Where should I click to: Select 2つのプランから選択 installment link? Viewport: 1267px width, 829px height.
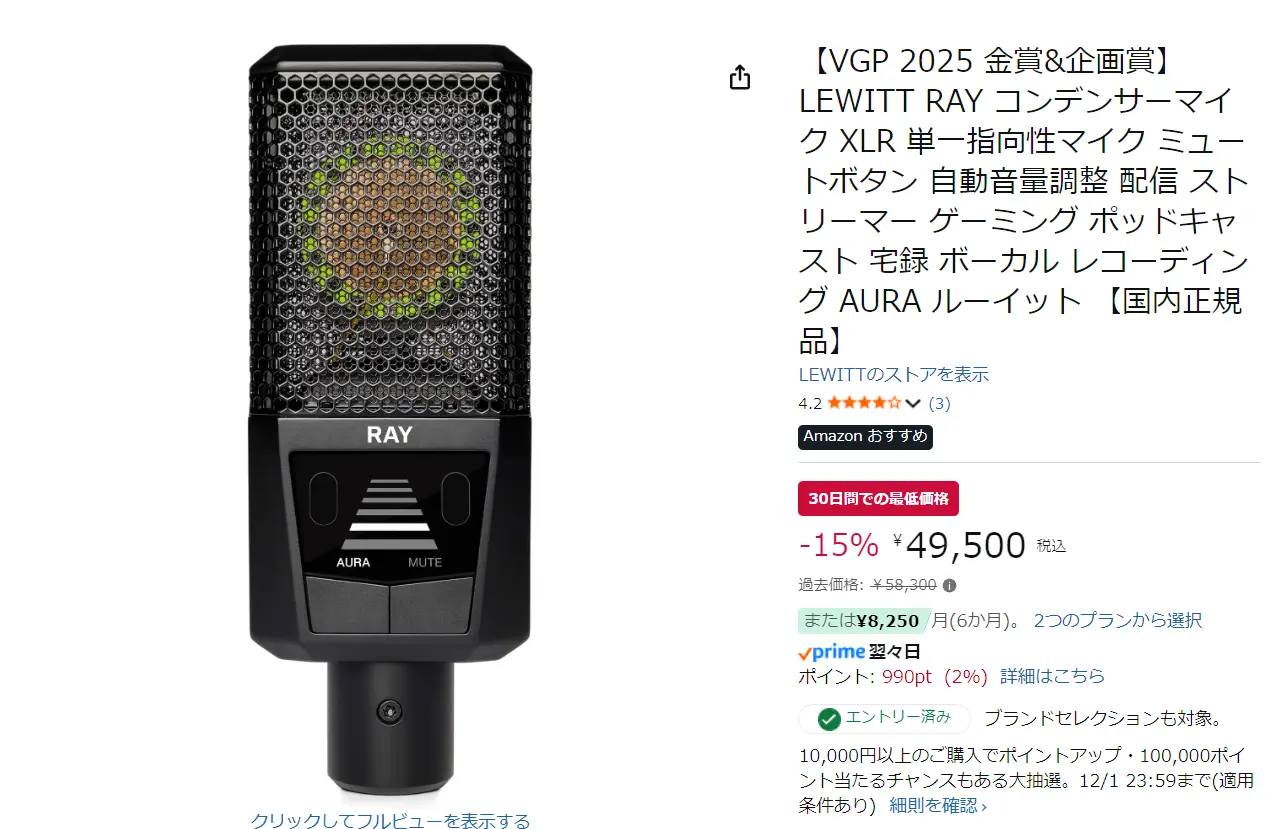coord(1117,620)
